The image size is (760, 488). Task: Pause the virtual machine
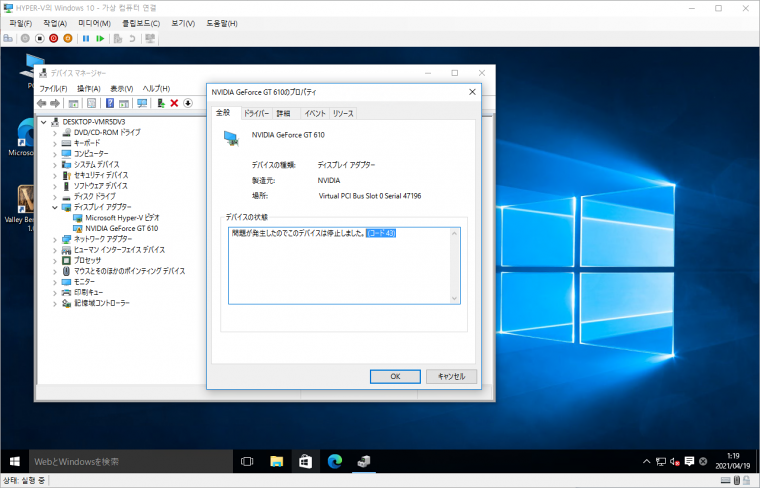(86, 38)
